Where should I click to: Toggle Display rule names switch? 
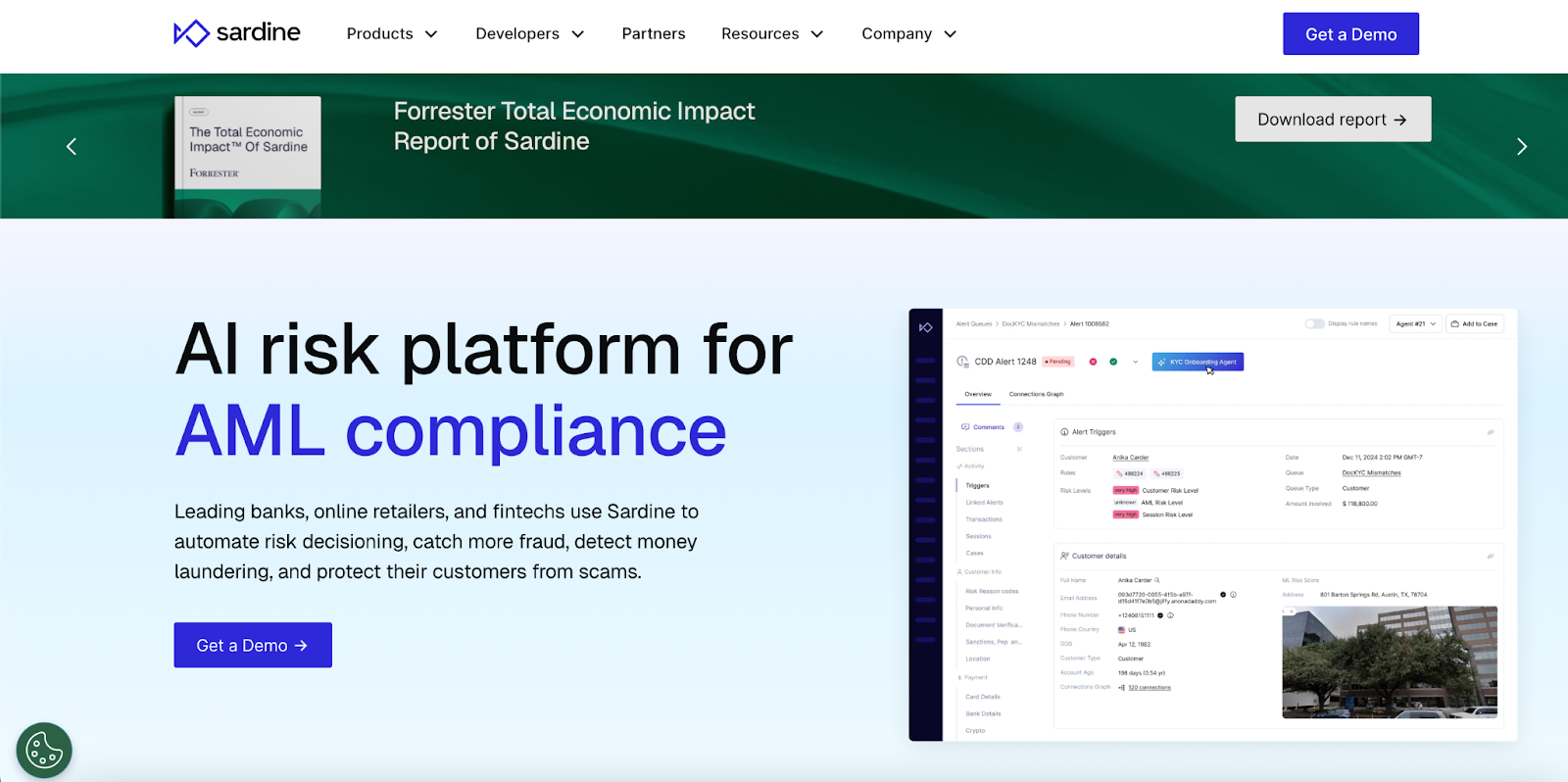(x=1314, y=323)
